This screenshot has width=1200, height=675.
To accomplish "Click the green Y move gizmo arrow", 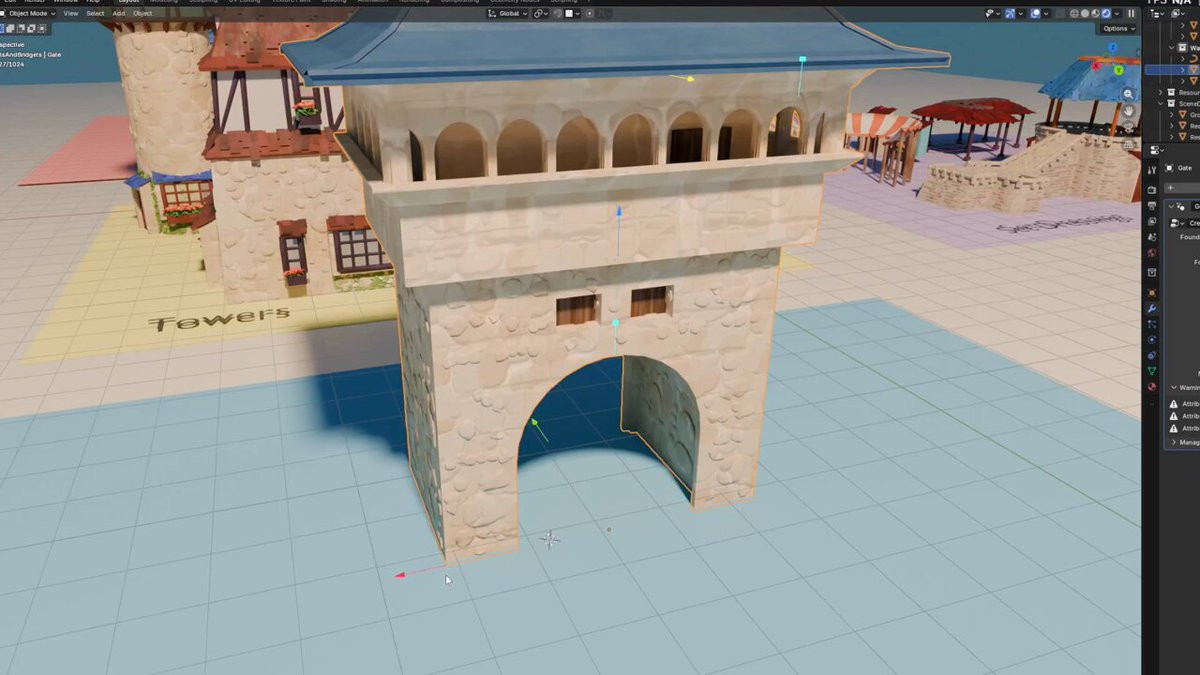I will point(535,425).
